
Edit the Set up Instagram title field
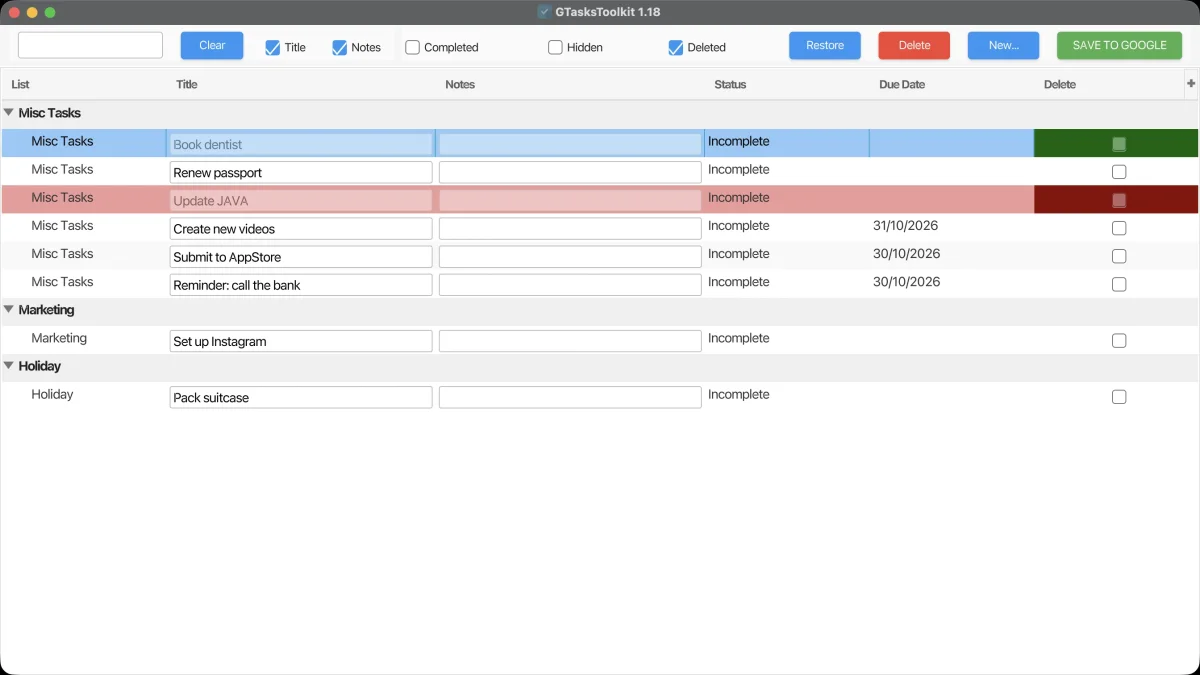(x=301, y=341)
